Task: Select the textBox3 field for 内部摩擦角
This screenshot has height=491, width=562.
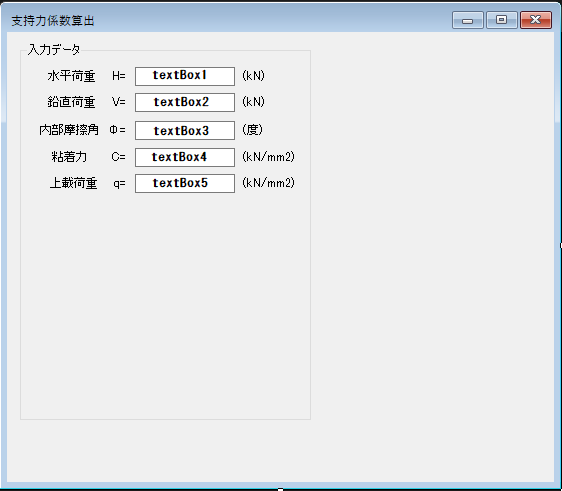Action: (x=185, y=130)
